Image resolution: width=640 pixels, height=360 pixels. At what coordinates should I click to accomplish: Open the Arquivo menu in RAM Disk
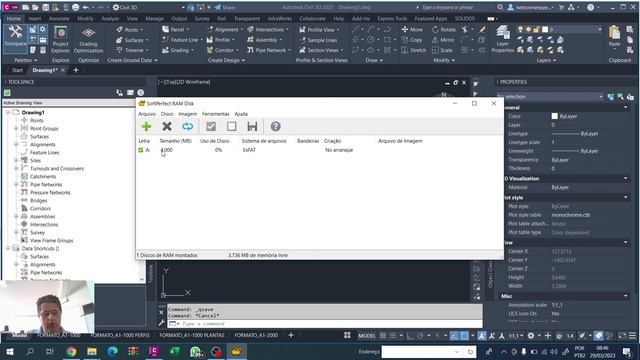click(x=147, y=114)
